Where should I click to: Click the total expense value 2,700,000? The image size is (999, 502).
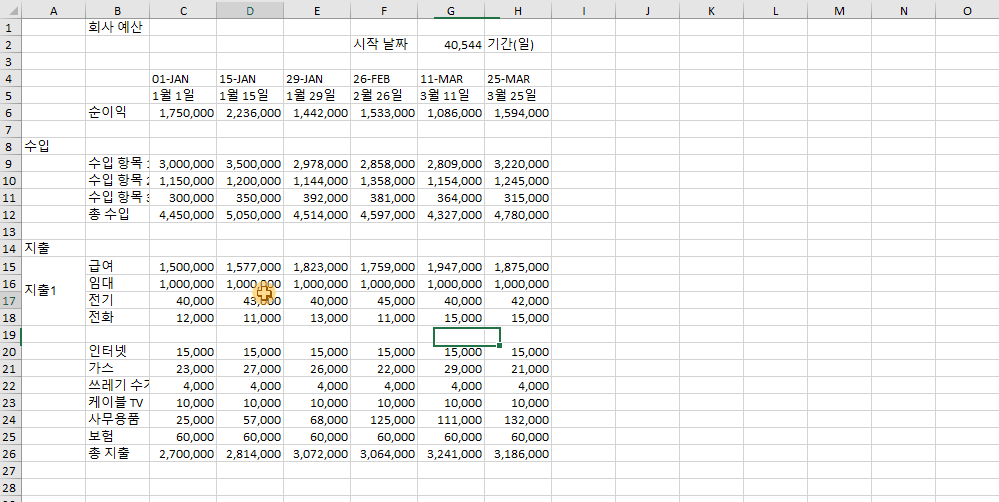click(183, 454)
